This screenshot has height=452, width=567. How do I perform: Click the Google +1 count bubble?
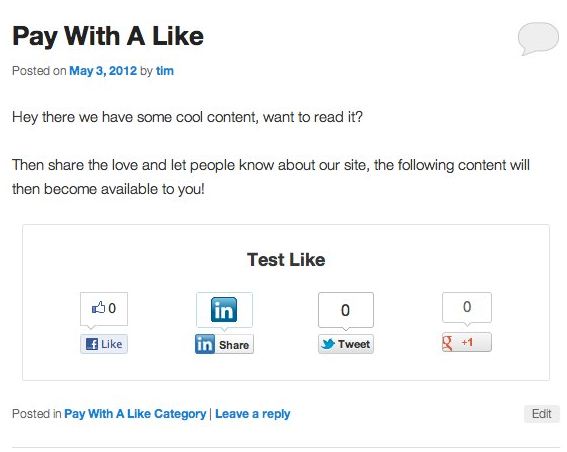point(466,307)
